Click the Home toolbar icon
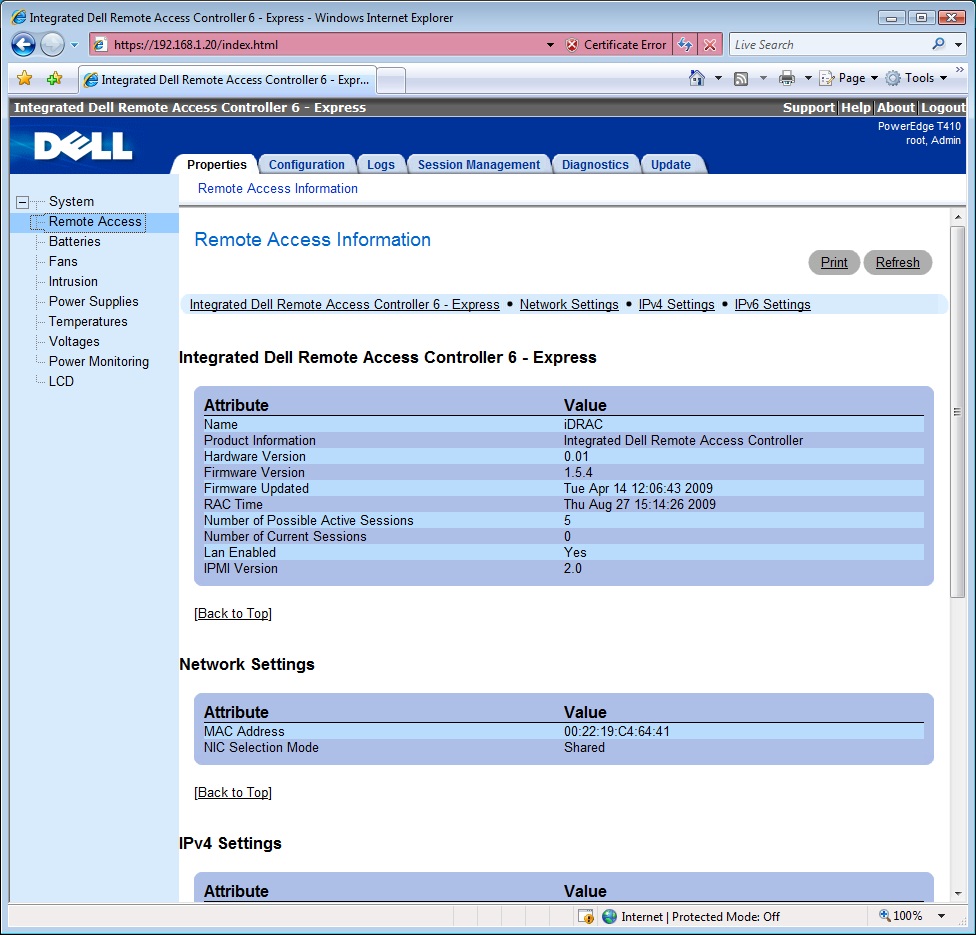Screen dimensions: 976x935 point(697,78)
